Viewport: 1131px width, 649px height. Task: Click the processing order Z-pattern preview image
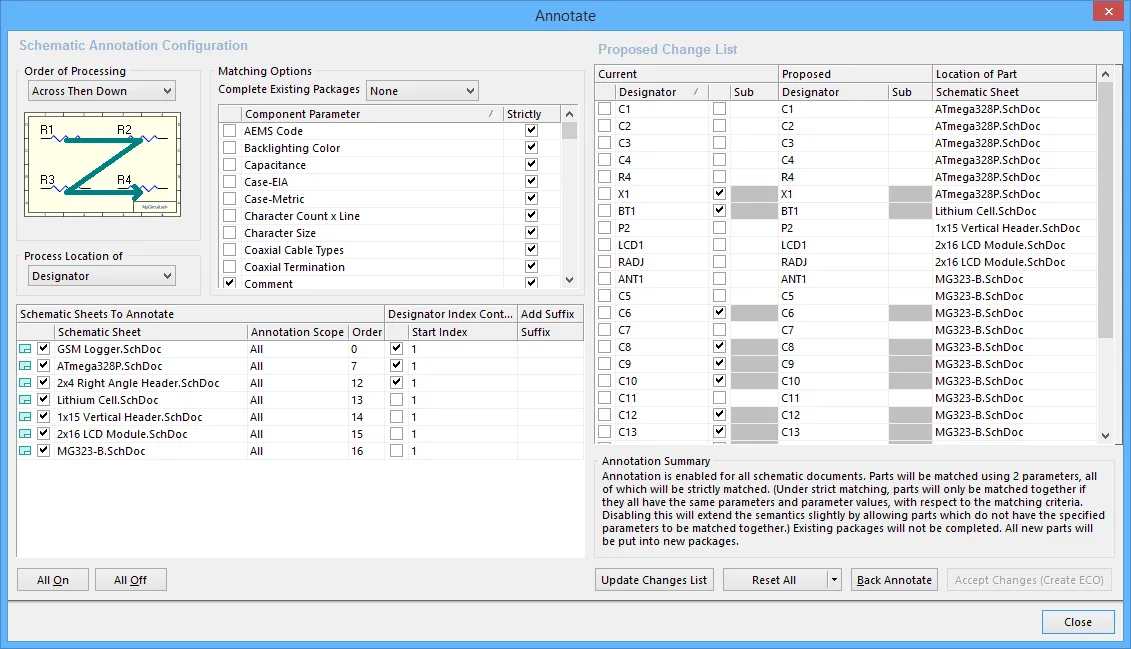coord(103,164)
